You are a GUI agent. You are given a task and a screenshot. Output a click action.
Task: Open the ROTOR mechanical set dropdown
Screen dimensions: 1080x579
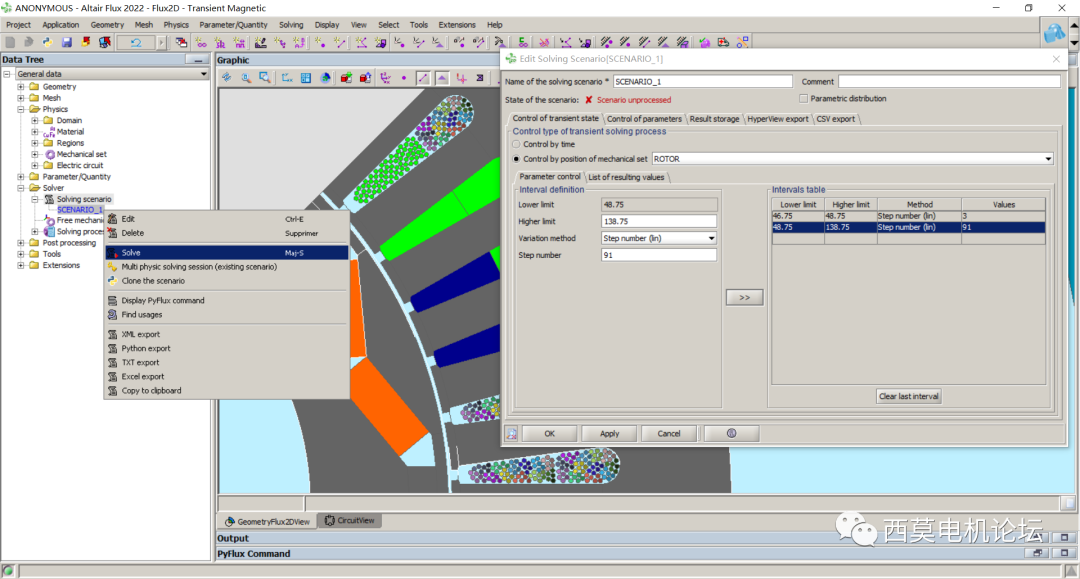tap(1047, 159)
